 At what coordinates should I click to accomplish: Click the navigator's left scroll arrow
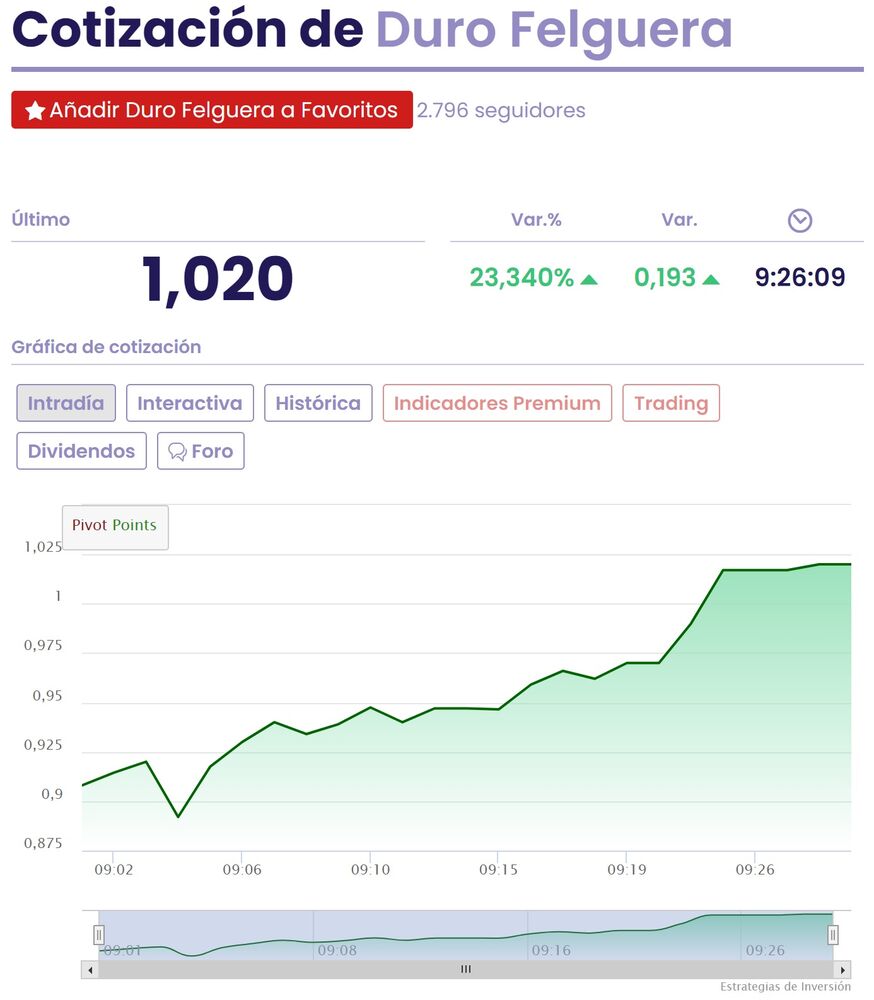pyautogui.click(x=90, y=970)
